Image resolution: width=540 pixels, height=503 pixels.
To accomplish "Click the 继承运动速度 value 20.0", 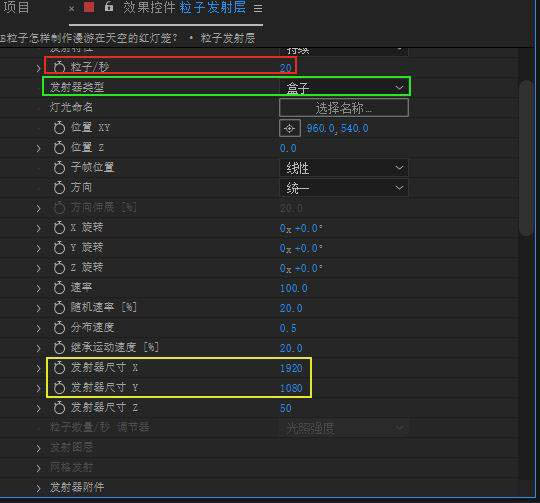I will click(x=291, y=348).
